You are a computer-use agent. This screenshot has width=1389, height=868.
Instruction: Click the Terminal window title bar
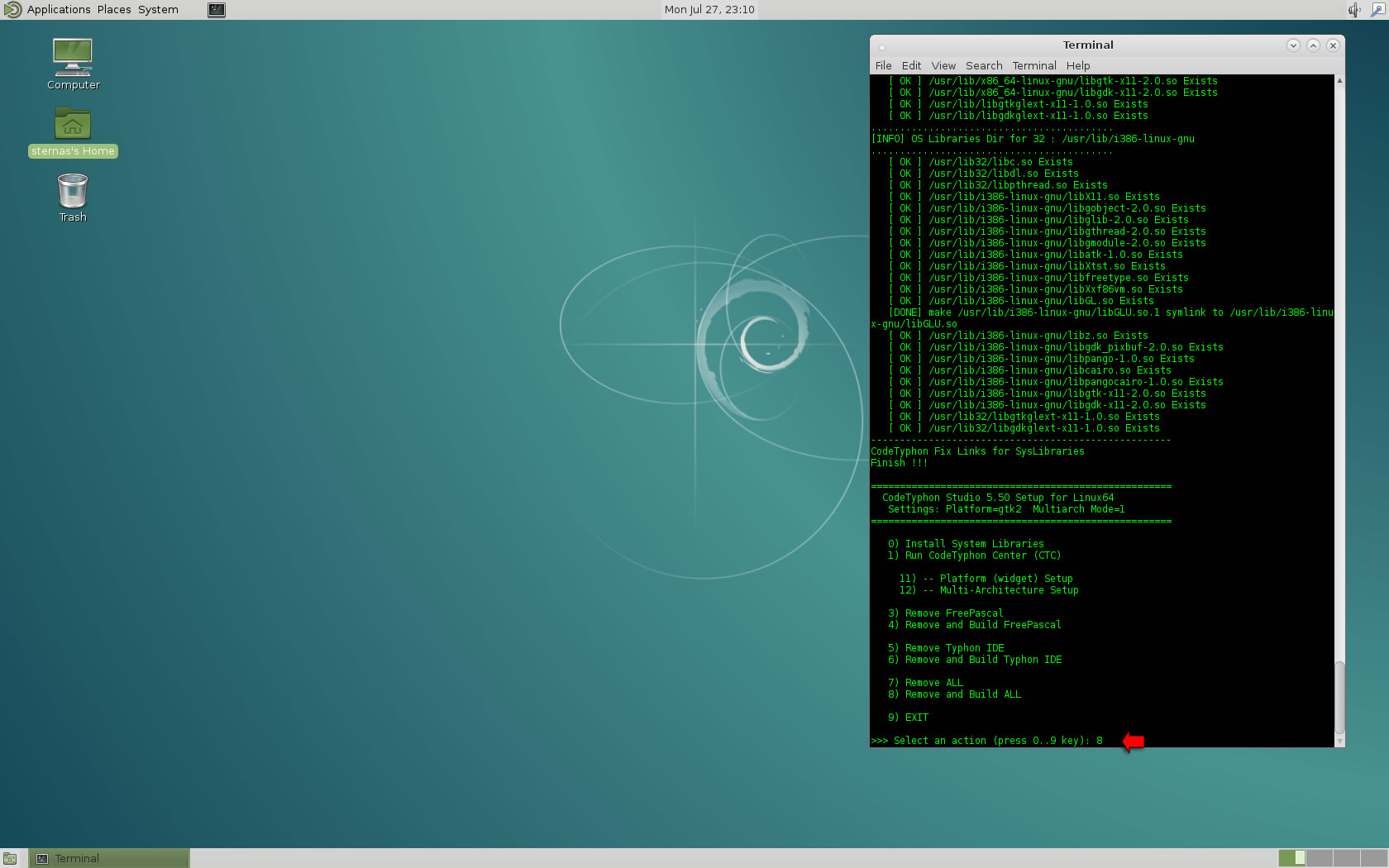tap(1088, 45)
